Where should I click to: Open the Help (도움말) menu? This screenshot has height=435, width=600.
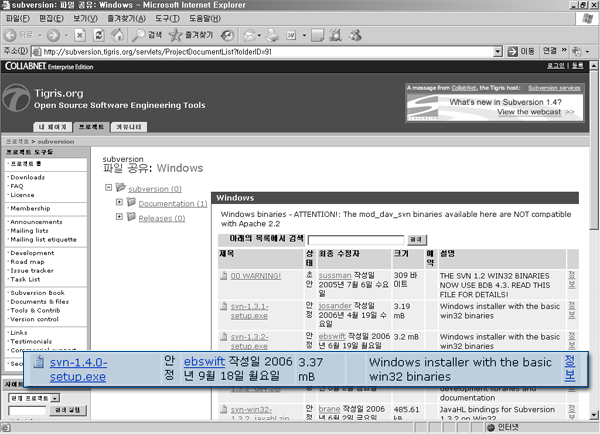click(205, 18)
